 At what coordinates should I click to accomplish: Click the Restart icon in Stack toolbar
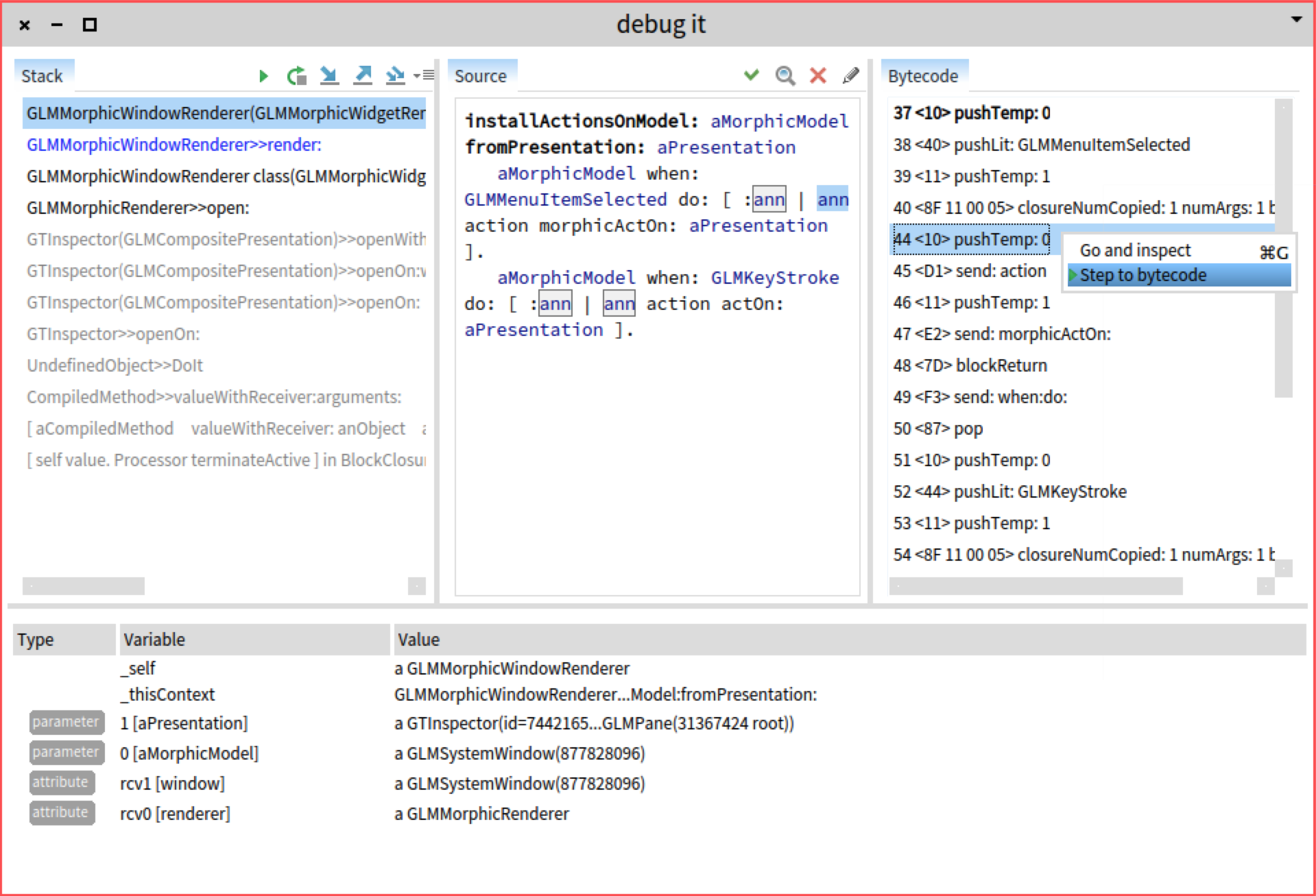pos(296,76)
